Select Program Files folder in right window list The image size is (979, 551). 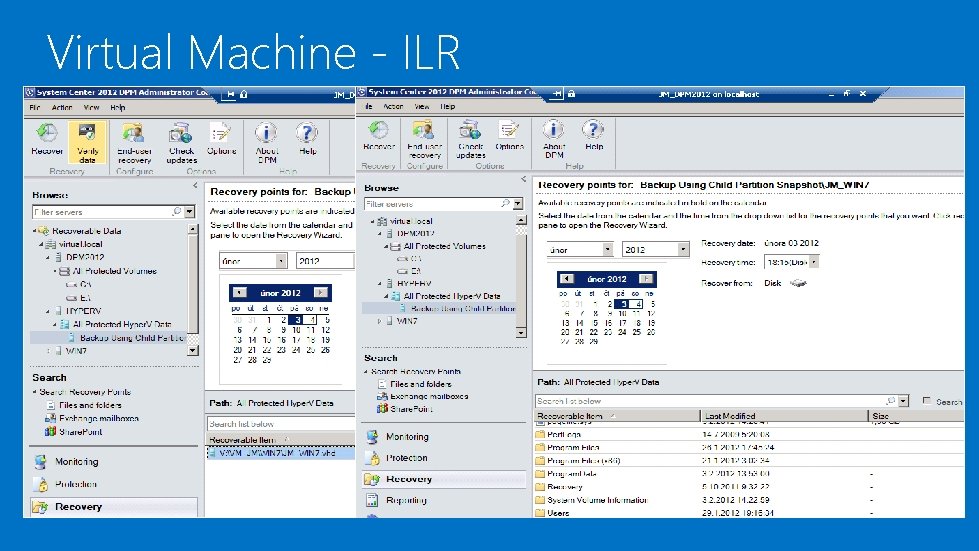click(573, 447)
